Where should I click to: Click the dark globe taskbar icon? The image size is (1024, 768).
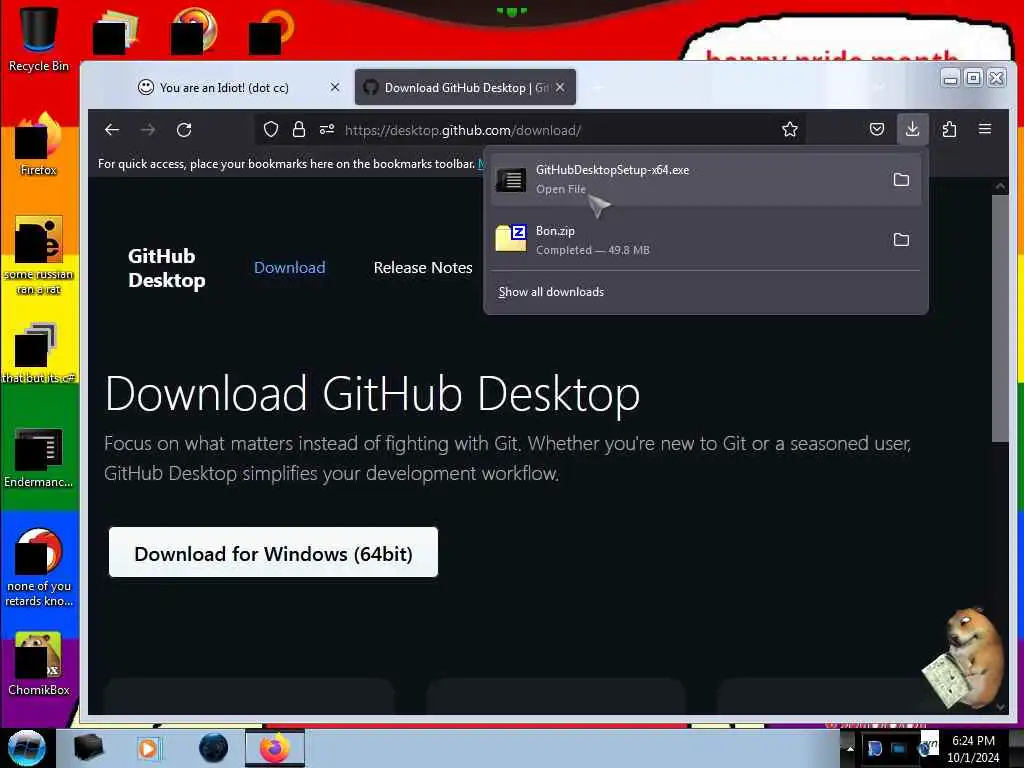(214, 748)
